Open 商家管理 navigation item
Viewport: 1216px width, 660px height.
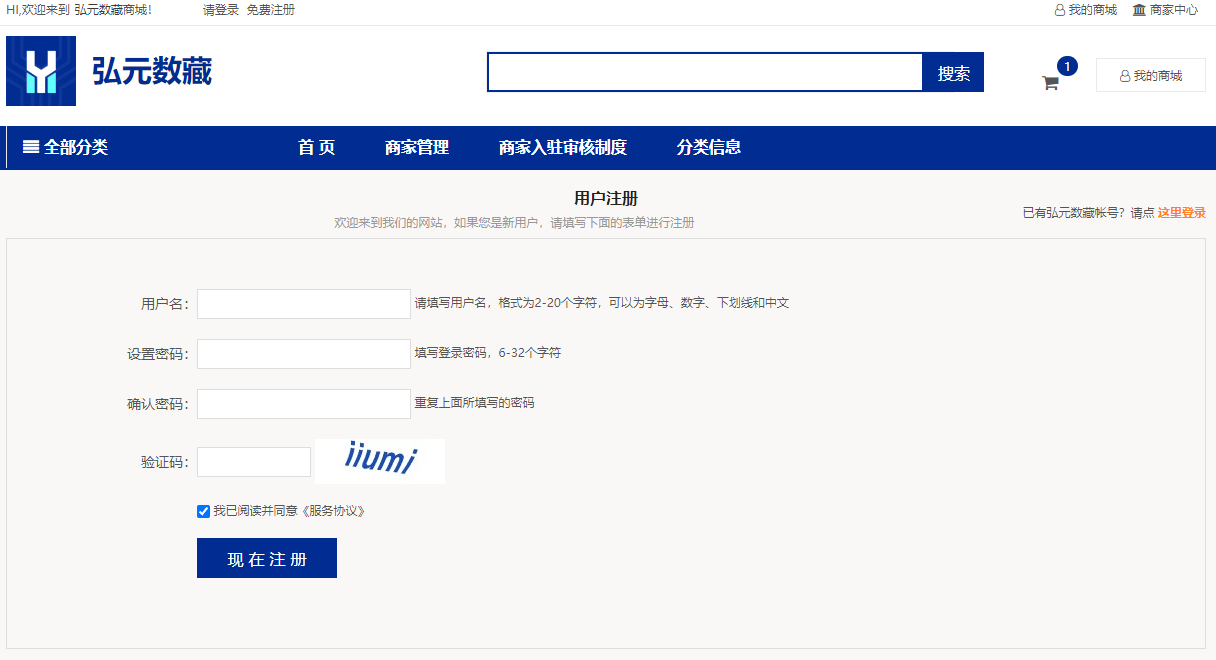[417, 148]
